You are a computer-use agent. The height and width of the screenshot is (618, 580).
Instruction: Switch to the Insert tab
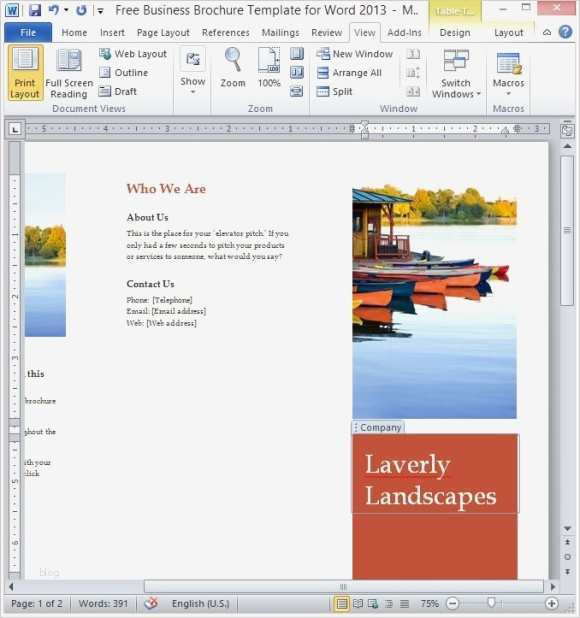[x=112, y=33]
